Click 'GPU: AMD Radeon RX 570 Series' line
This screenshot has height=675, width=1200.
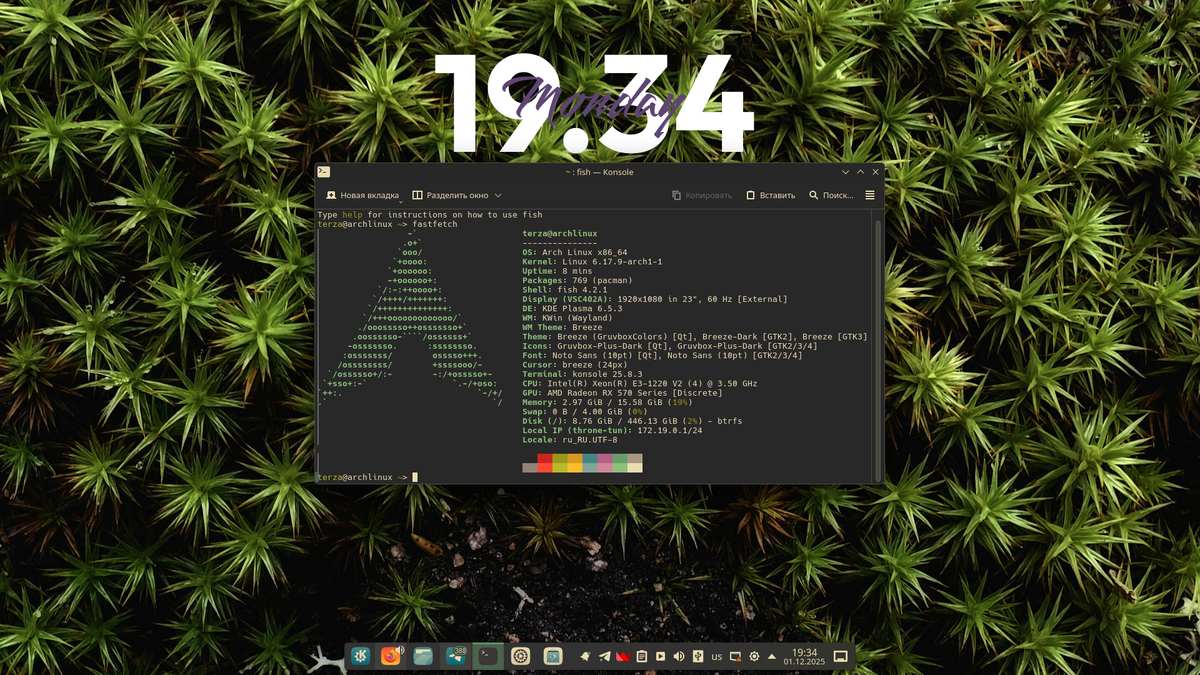click(622, 392)
